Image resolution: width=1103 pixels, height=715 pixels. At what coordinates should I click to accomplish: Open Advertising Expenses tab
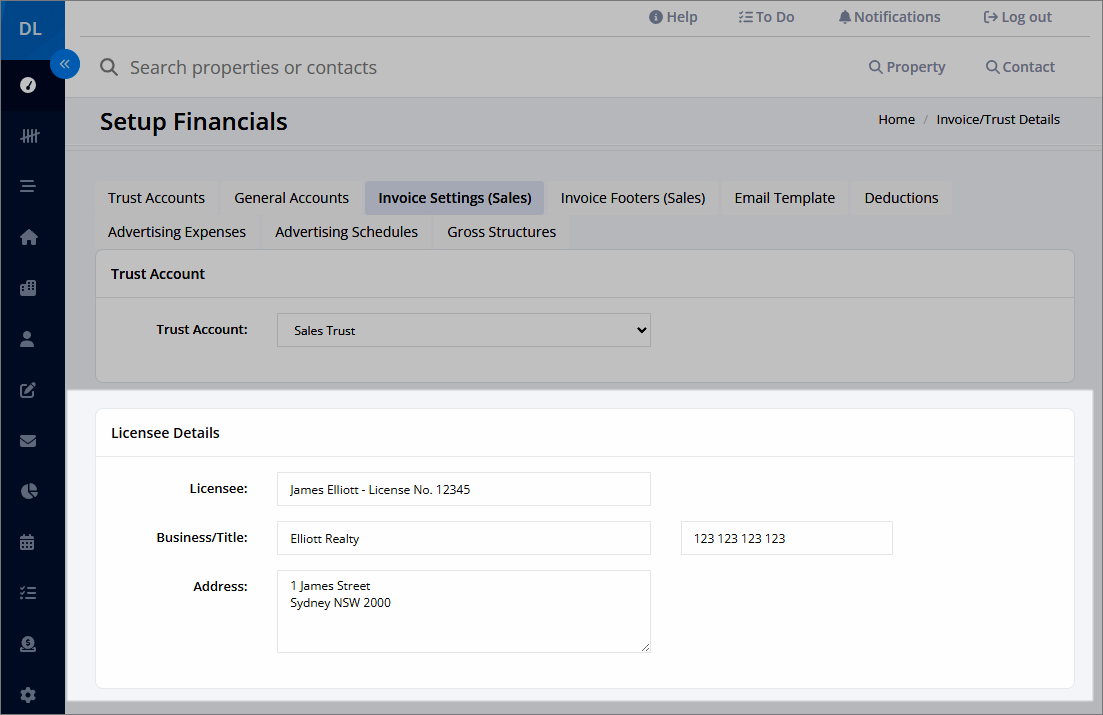pos(177,232)
